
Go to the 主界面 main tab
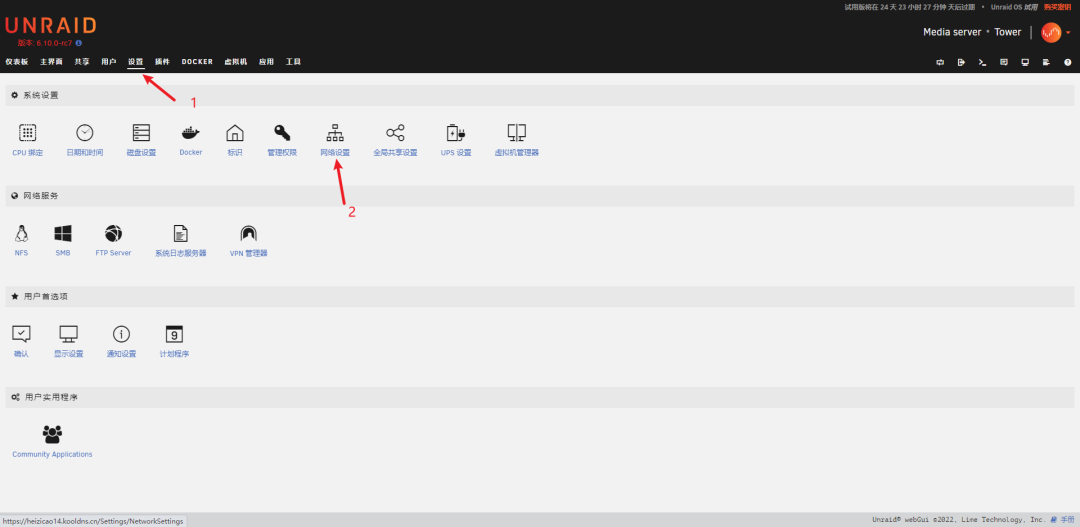click(51, 61)
